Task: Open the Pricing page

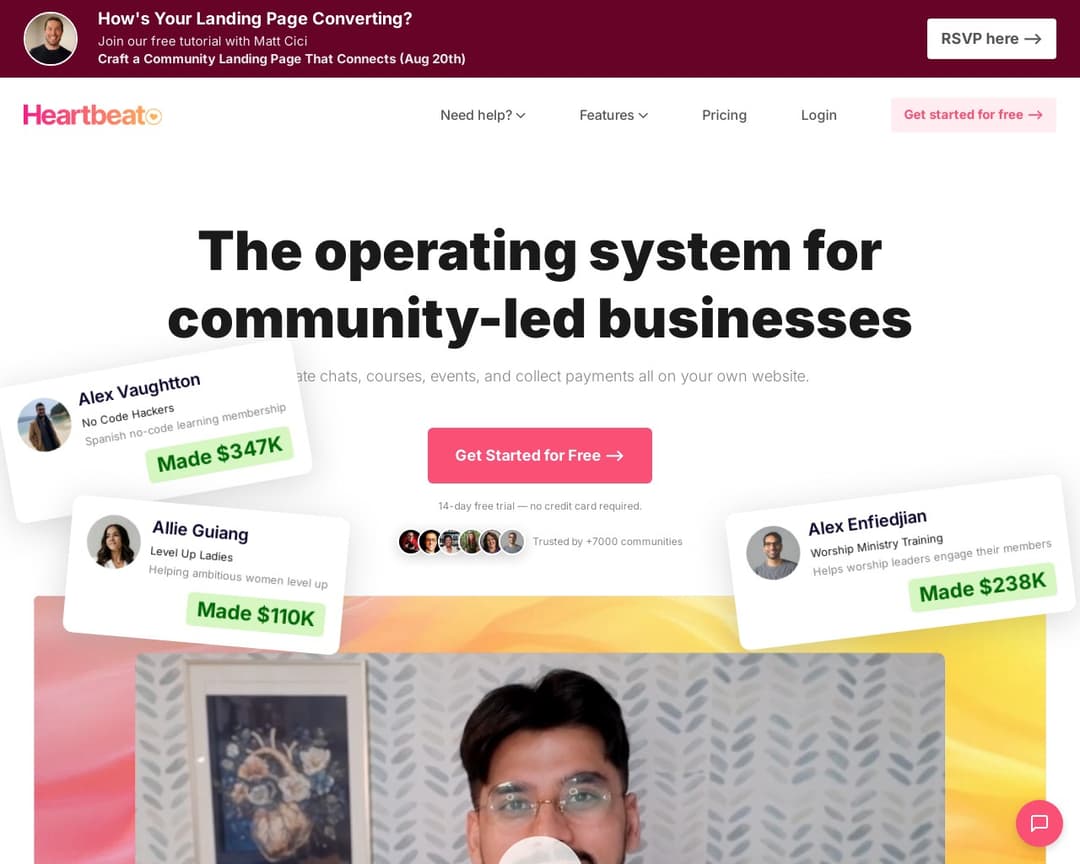Action: point(724,115)
